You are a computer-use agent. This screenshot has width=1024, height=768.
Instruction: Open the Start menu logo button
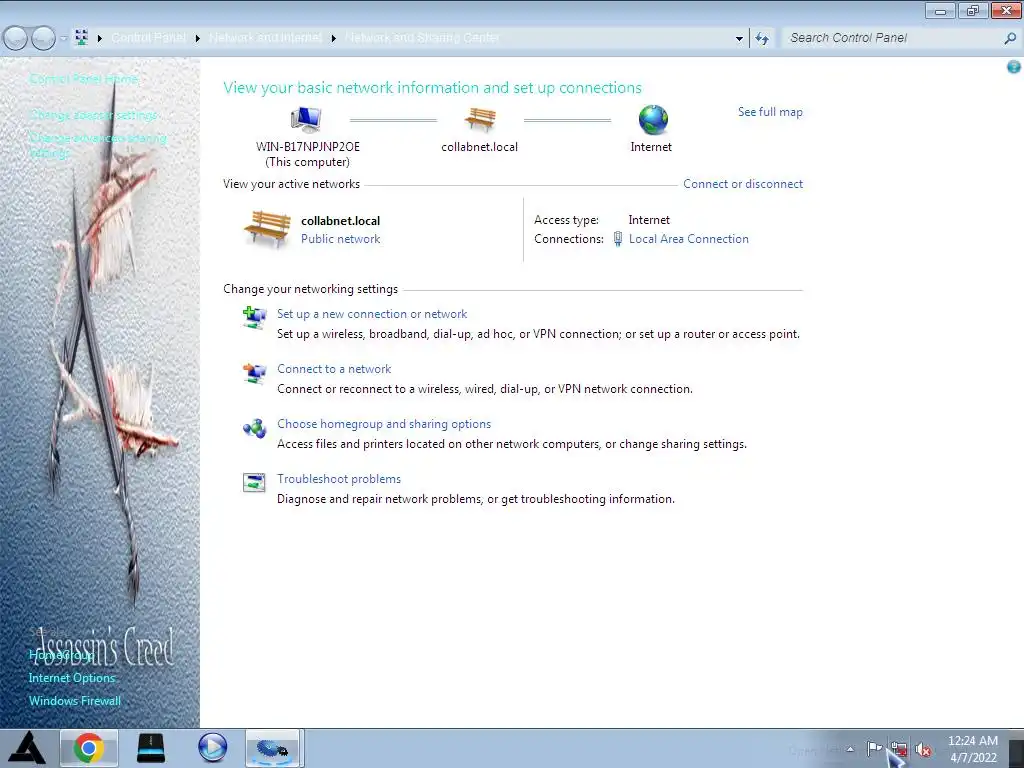[27, 748]
